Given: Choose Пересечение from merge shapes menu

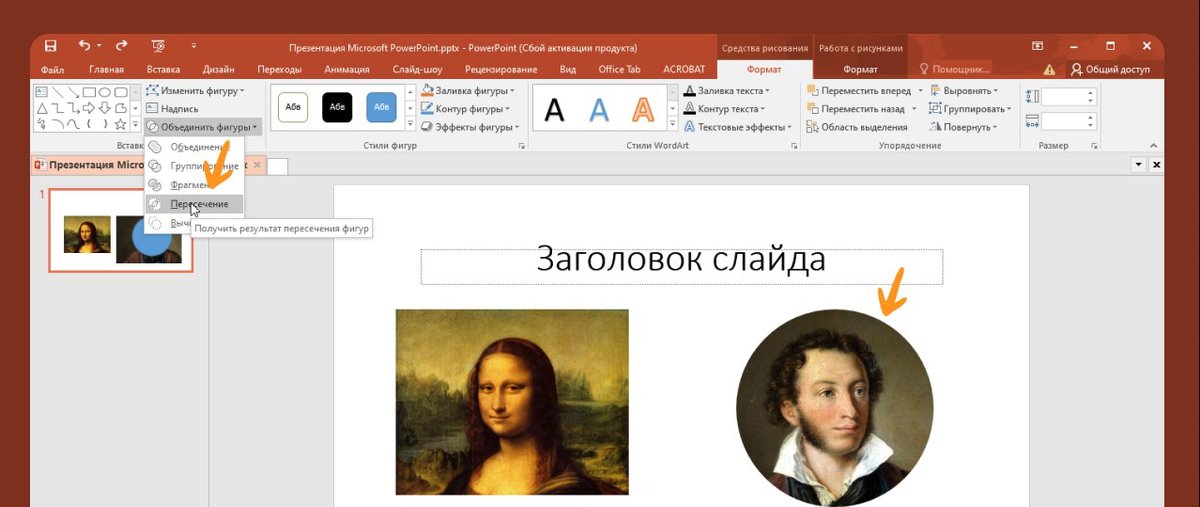Looking at the screenshot, I should 193,204.
